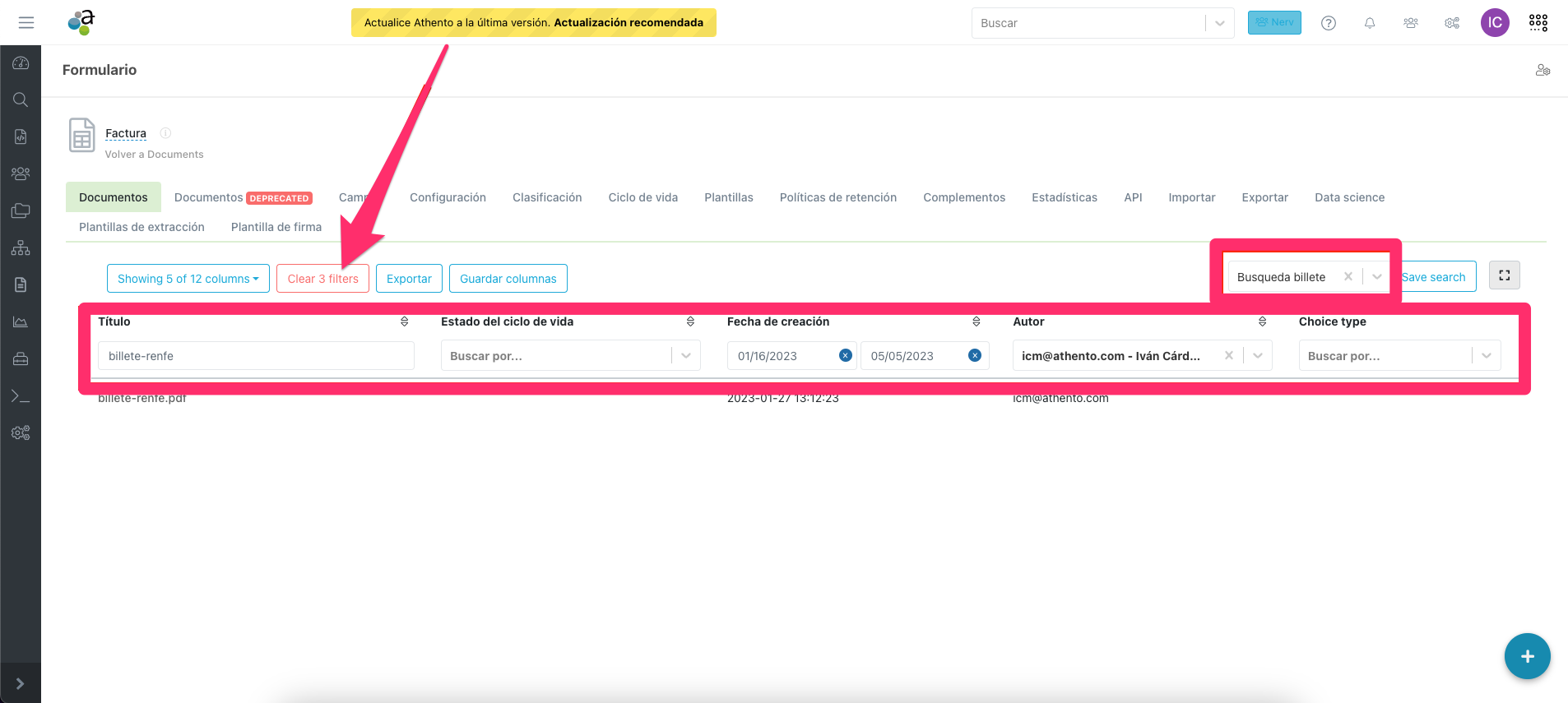The width and height of the screenshot is (1568, 703).
Task: Switch to the Configuración tab
Action: click(448, 197)
